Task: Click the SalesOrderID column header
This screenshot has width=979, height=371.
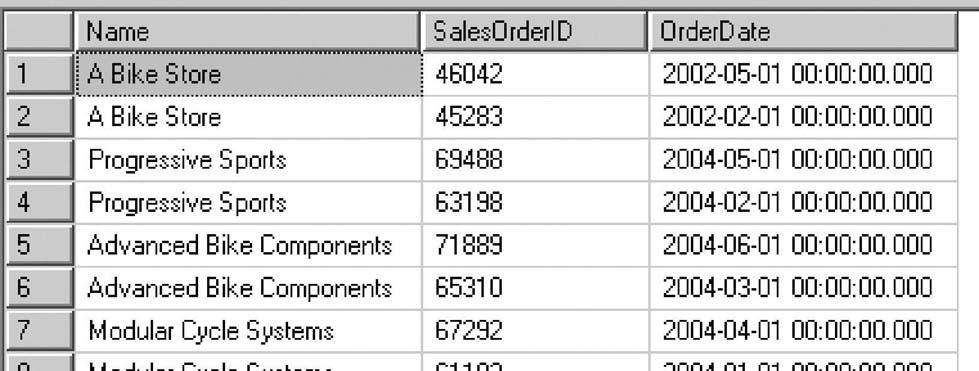Action: (x=534, y=31)
